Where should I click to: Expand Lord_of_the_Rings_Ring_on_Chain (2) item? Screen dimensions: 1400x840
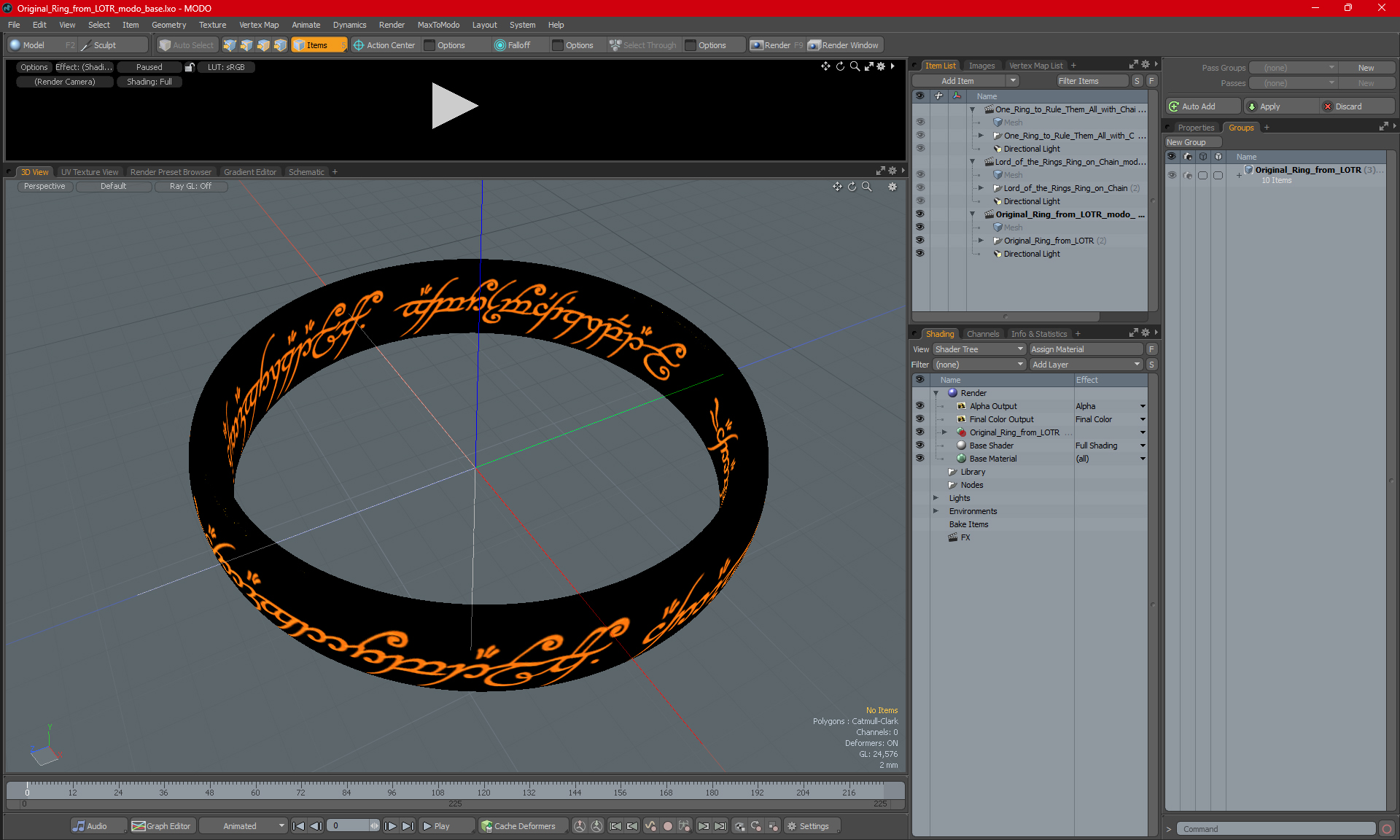981,188
